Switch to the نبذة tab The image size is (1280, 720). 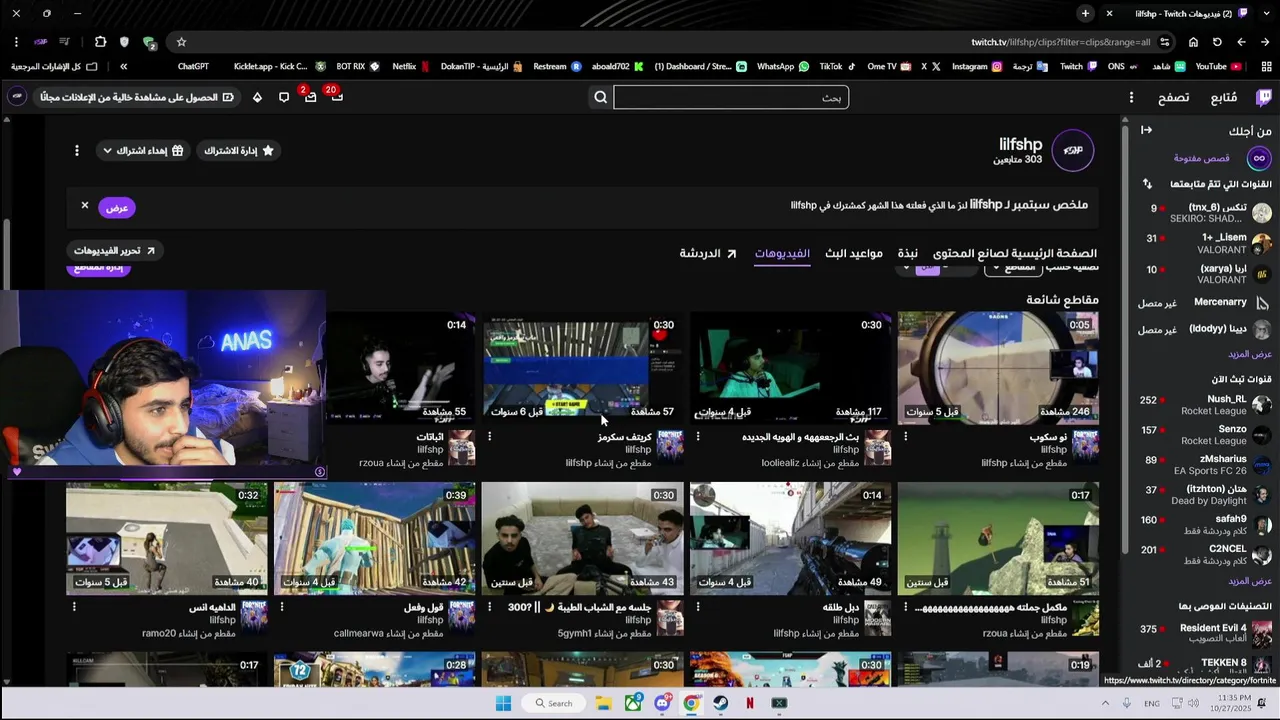(908, 253)
